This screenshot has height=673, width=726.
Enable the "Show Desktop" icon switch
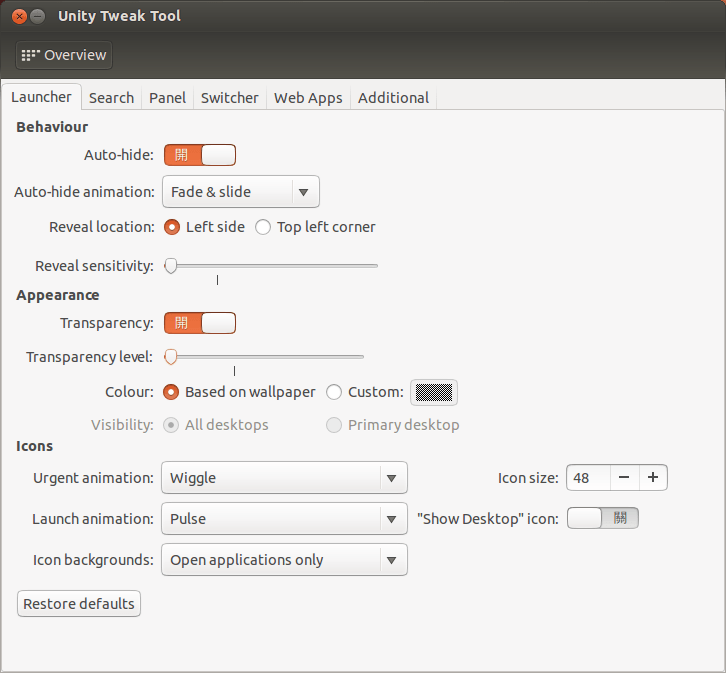coord(603,518)
